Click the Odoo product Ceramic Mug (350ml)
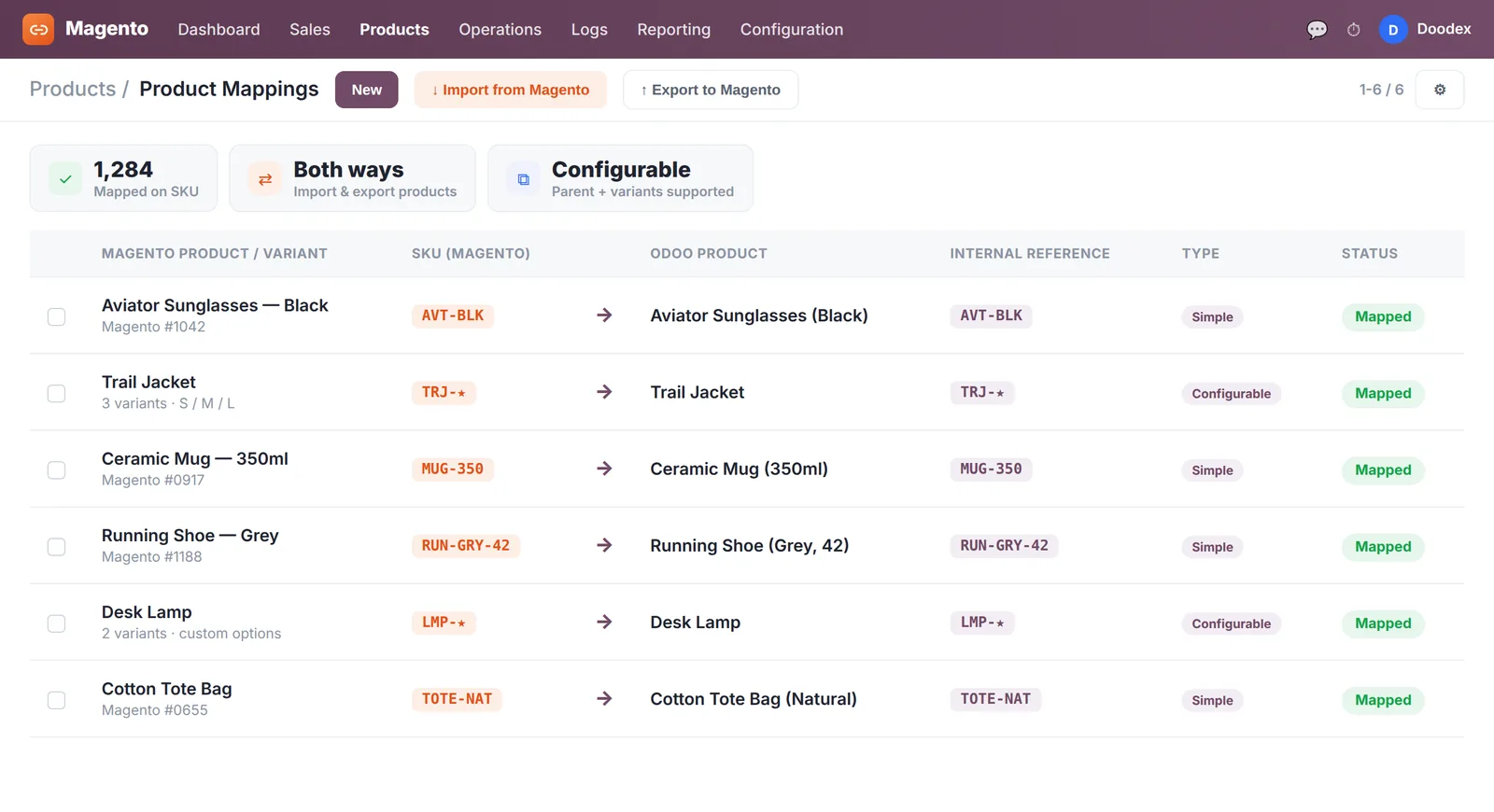The height and width of the screenshot is (812, 1494). click(x=739, y=469)
